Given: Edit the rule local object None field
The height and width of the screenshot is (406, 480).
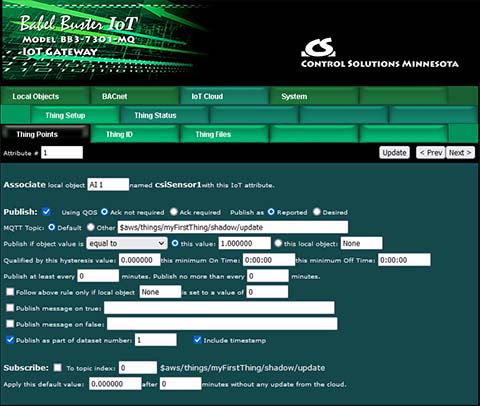Looking at the screenshot, I should tap(160, 292).
